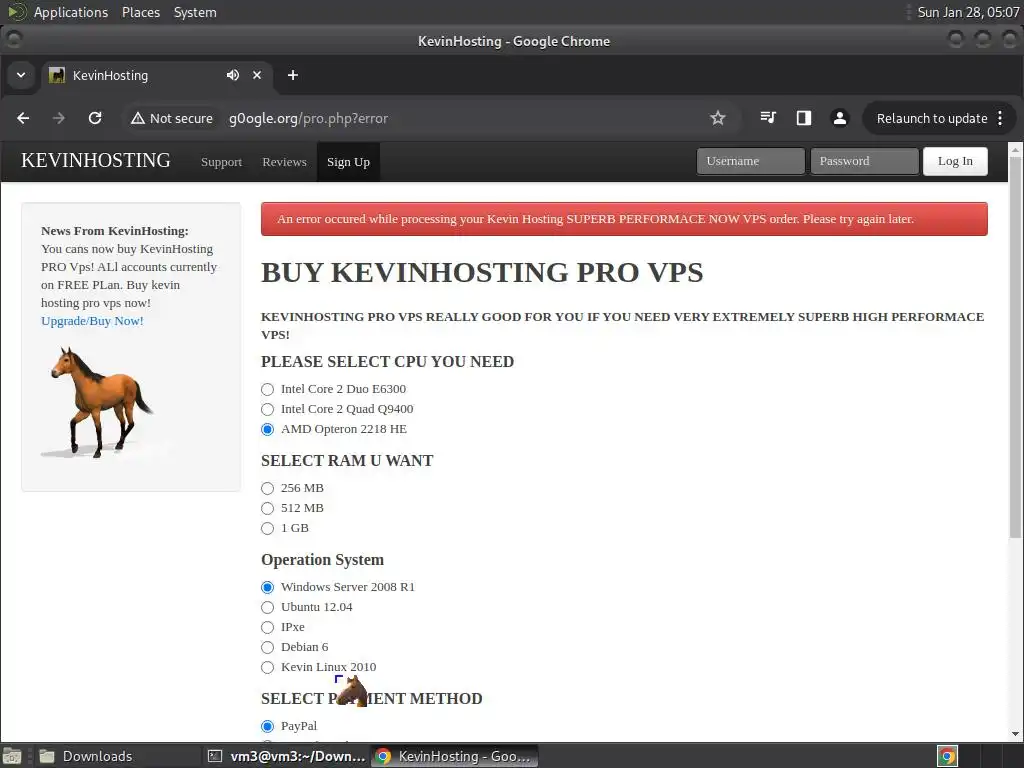Open the Reviews page in navbar

pyautogui.click(x=284, y=162)
